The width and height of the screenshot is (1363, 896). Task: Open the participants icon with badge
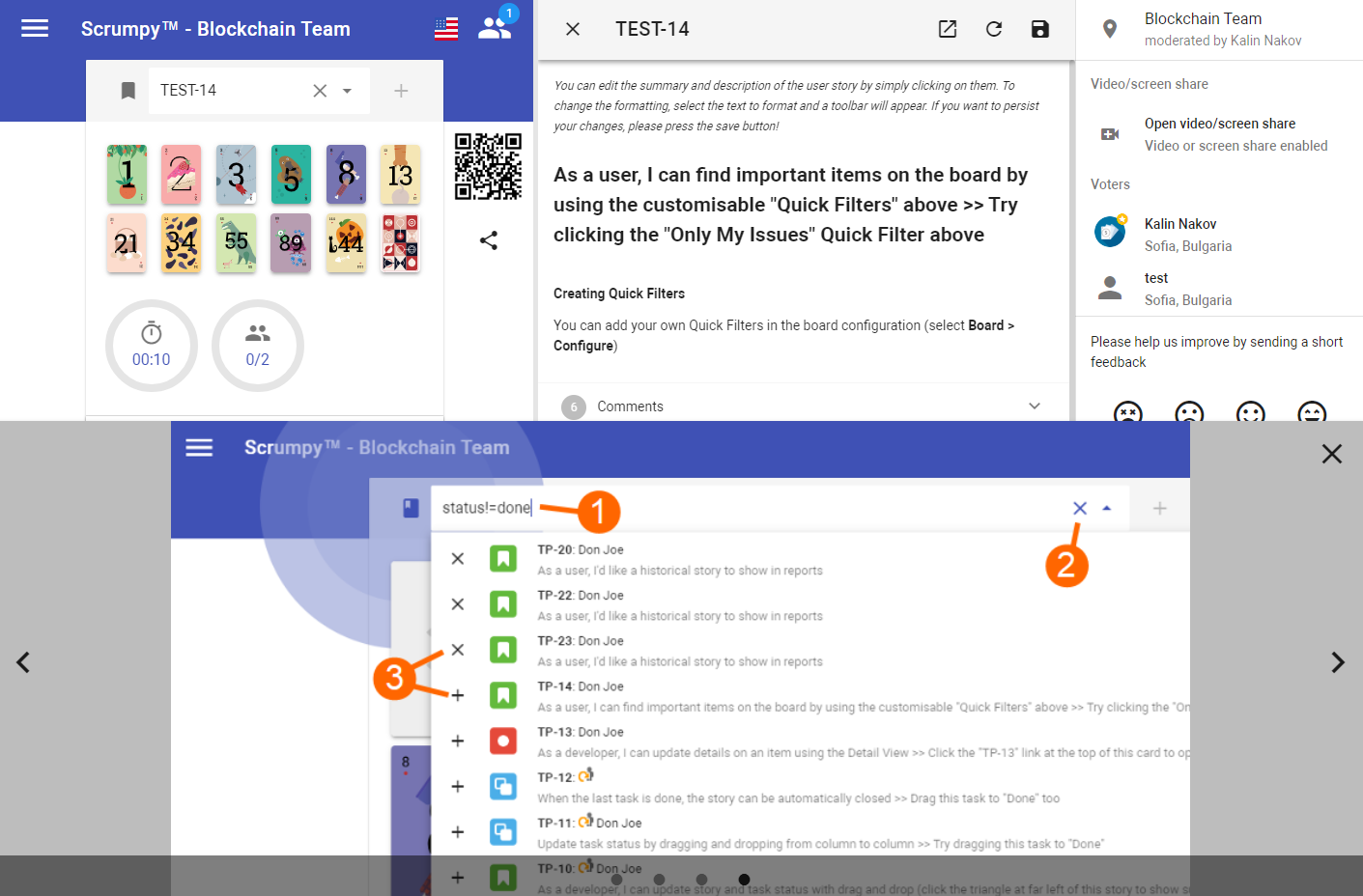pos(496,28)
